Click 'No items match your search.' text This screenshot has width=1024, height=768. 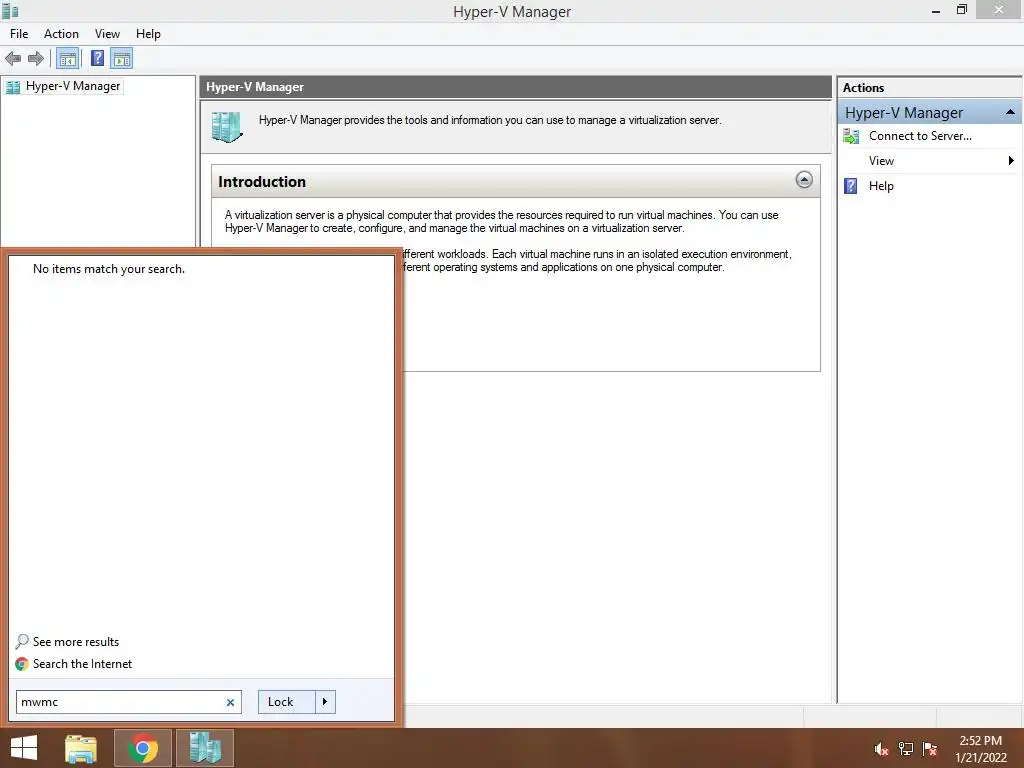[109, 269]
